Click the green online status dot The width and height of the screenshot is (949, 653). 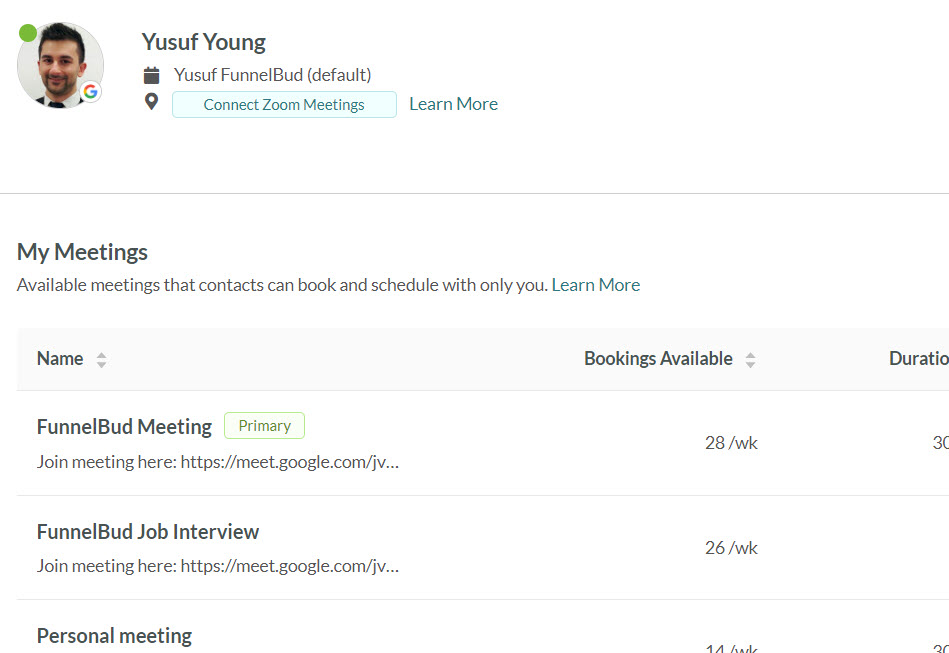click(x=28, y=33)
